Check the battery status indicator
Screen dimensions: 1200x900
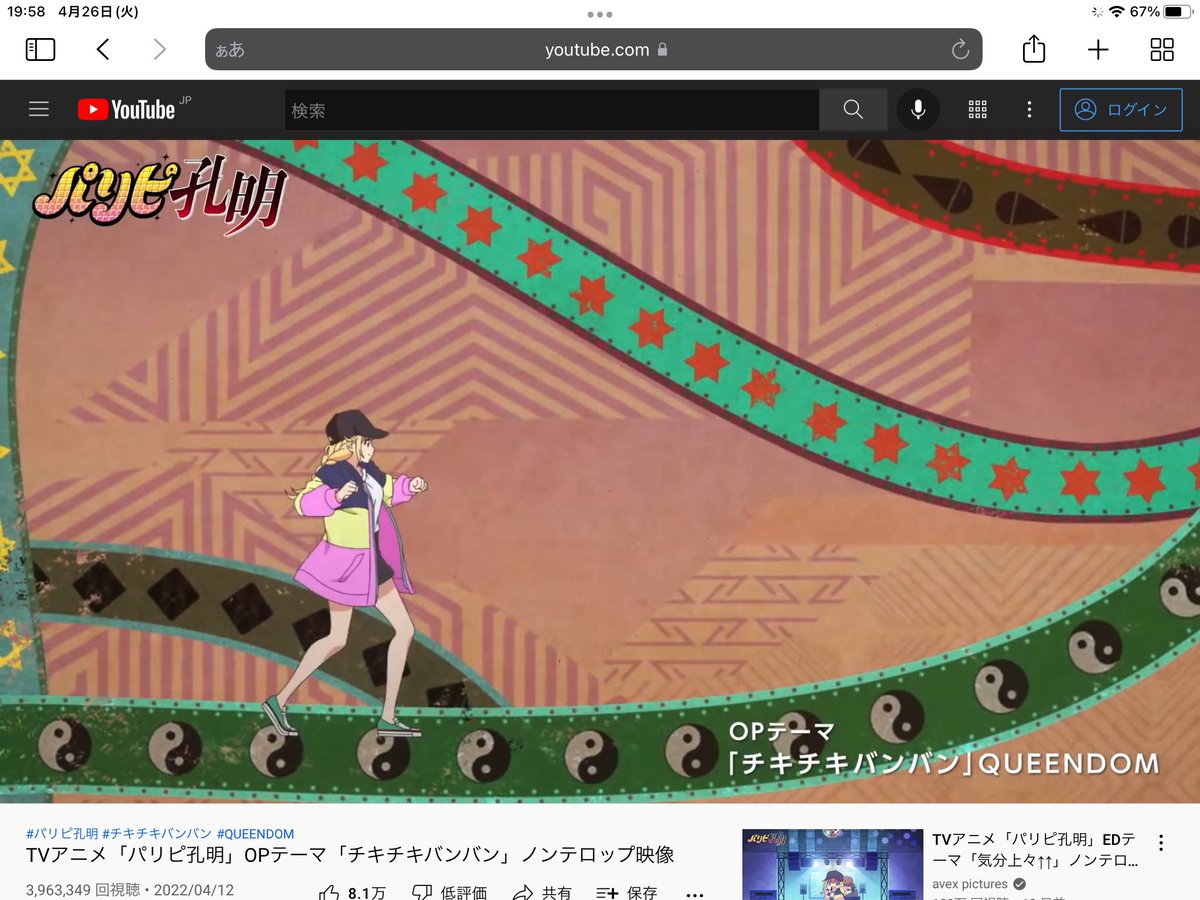(1176, 12)
